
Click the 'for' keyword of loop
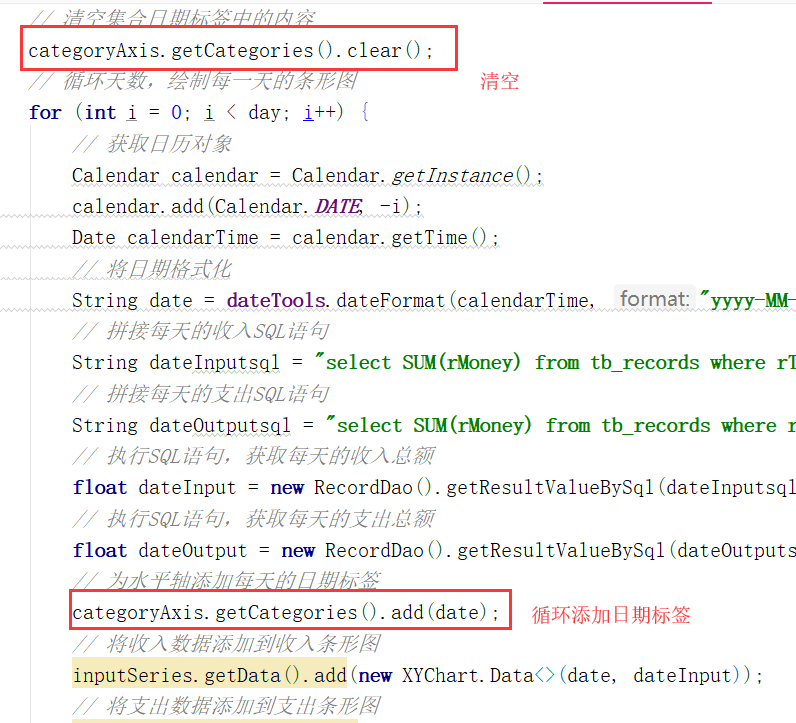45,112
